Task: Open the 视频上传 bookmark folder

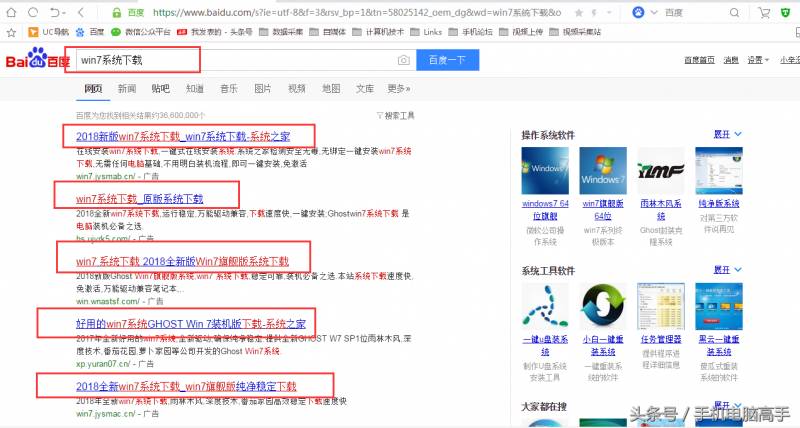Action: (x=520, y=32)
